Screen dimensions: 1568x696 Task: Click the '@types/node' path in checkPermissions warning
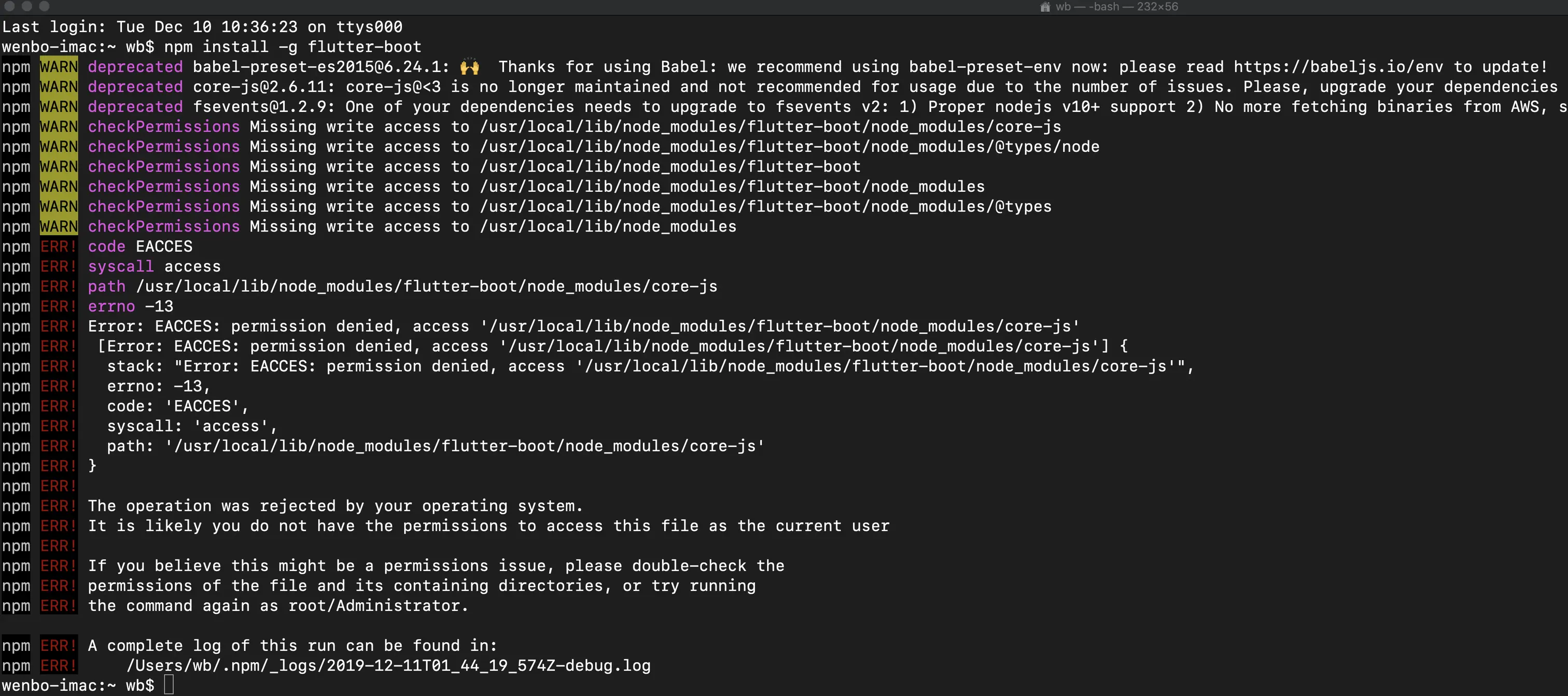point(1046,147)
